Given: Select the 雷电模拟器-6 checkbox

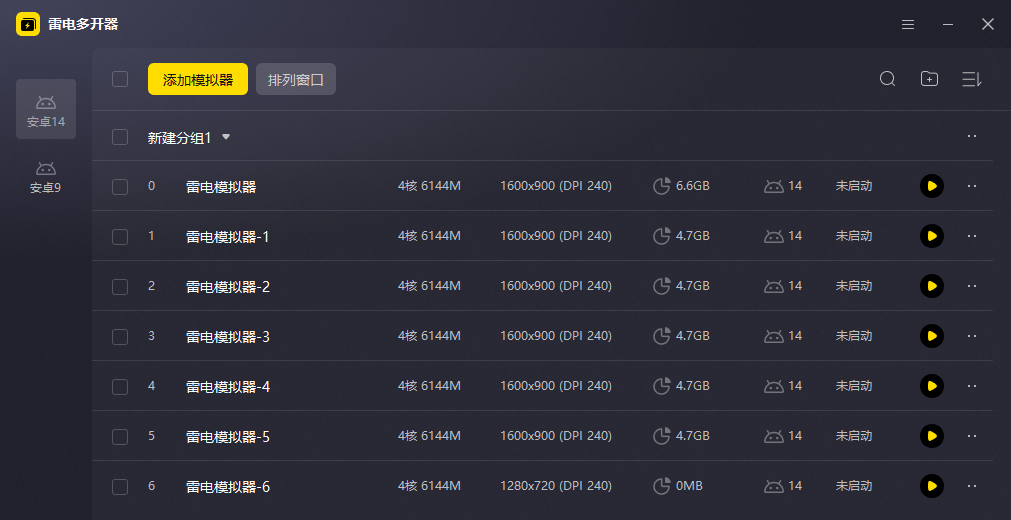Looking at the screenshot, I should pos(120,487).
